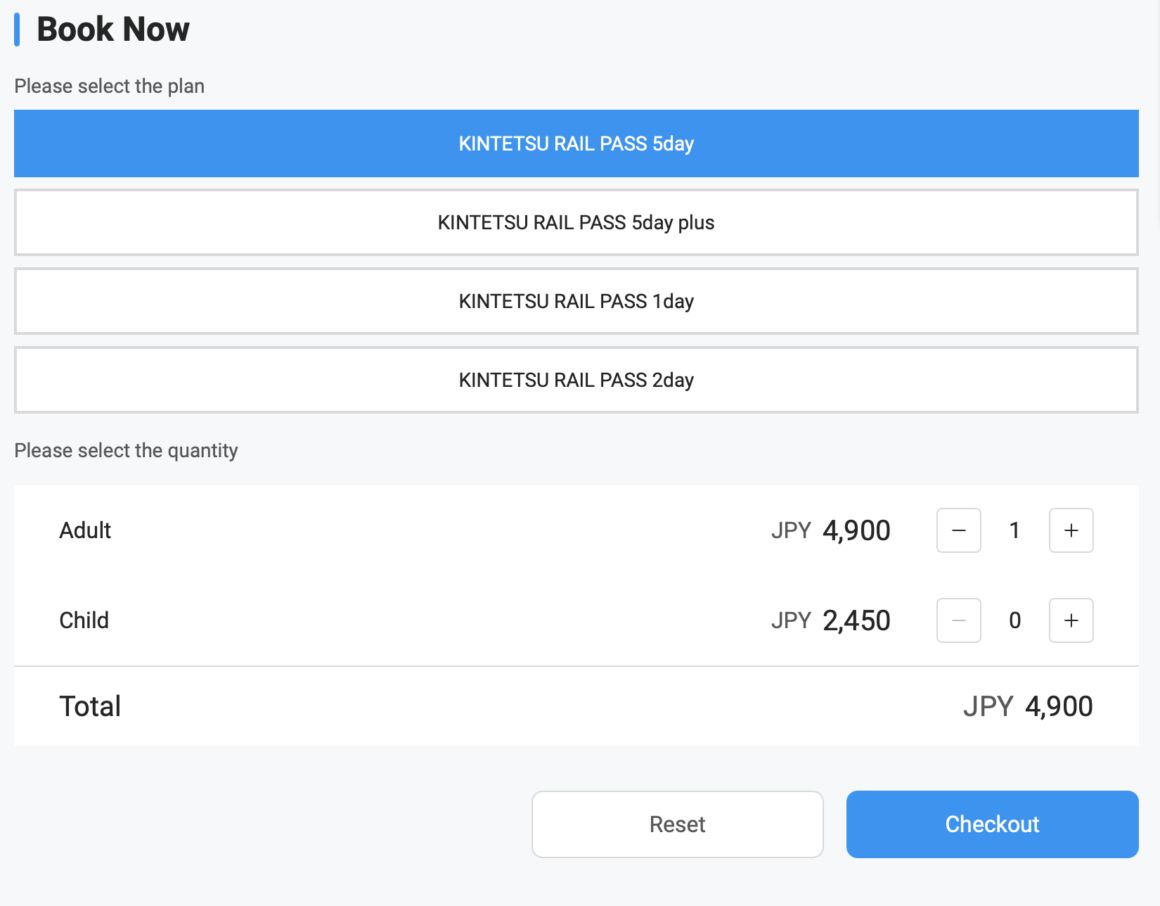Decrease Adult quantity with minus button
The image size is (1160, 906).
[959, 530]
